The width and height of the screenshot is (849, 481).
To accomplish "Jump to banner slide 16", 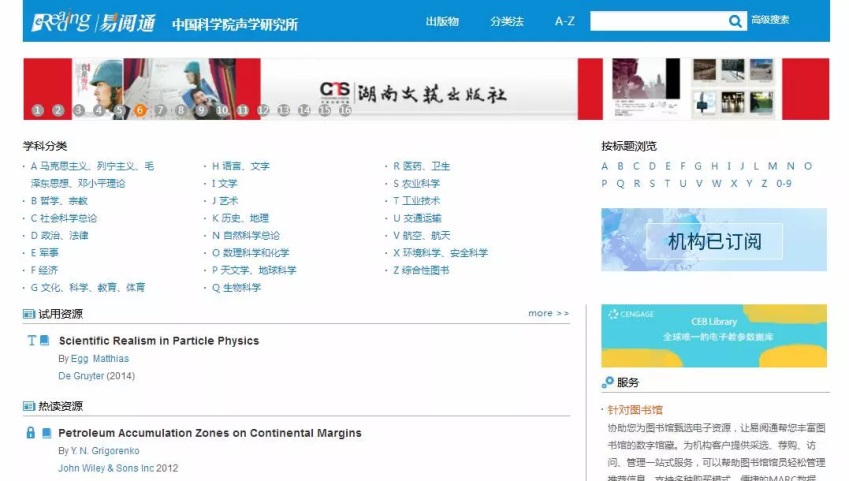I will pyautogui.click(x=345, y=111).
